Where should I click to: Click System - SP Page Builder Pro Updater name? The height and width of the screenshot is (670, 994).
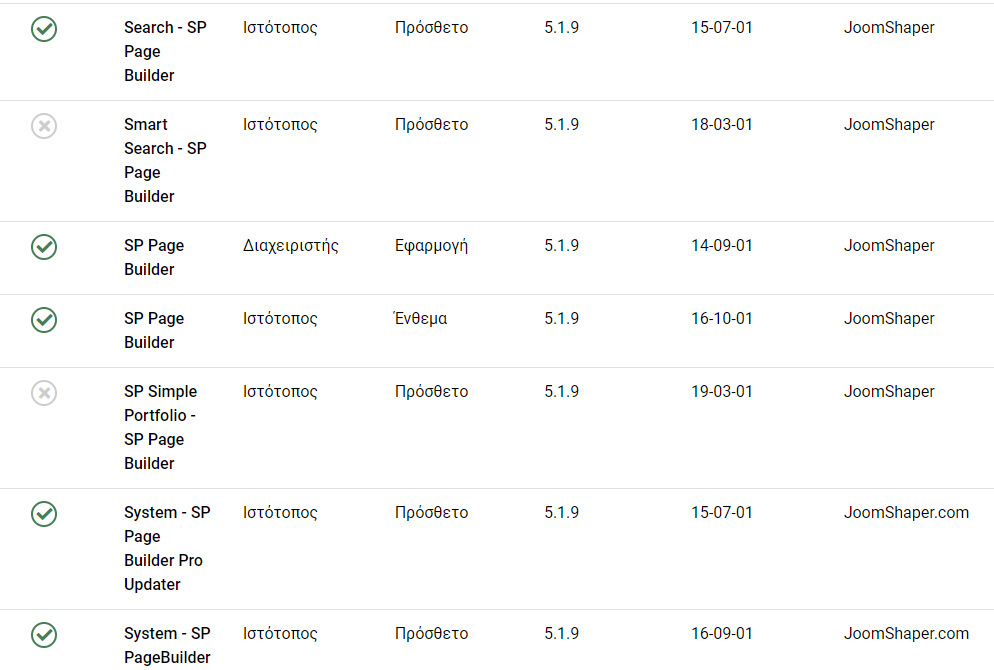tap(167, 548)
